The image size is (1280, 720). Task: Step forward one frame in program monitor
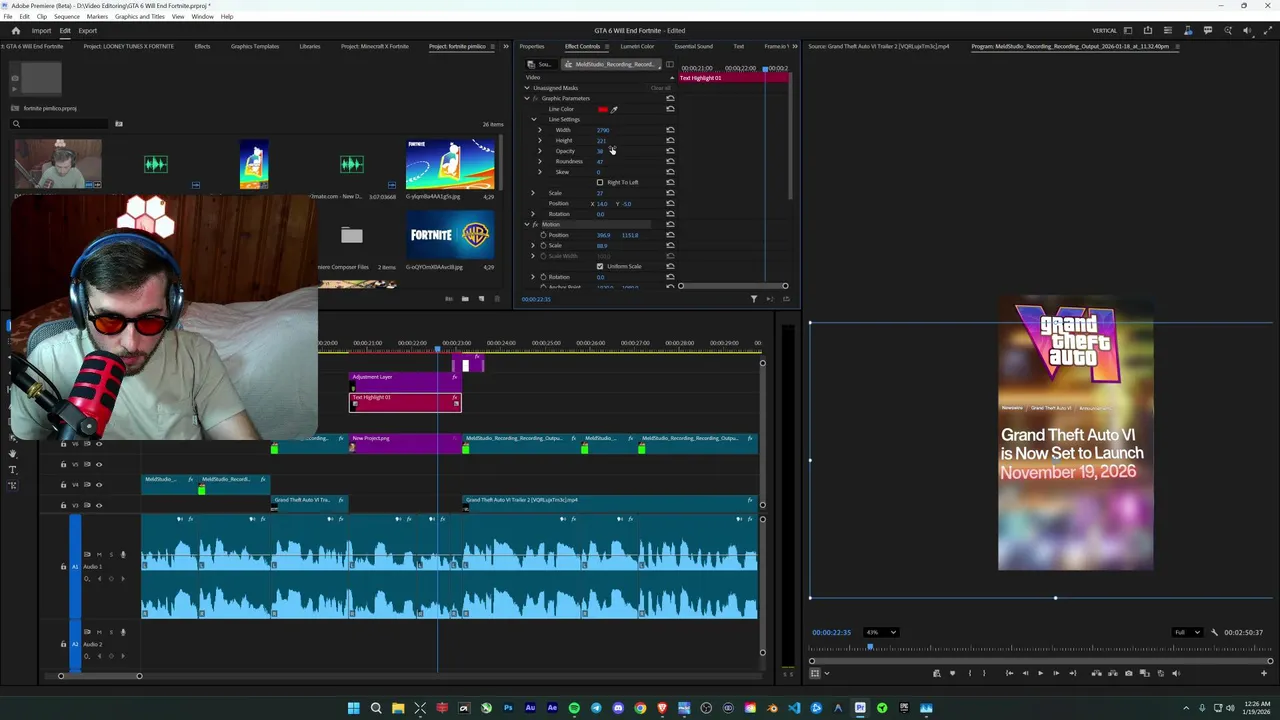[1056, 673]
